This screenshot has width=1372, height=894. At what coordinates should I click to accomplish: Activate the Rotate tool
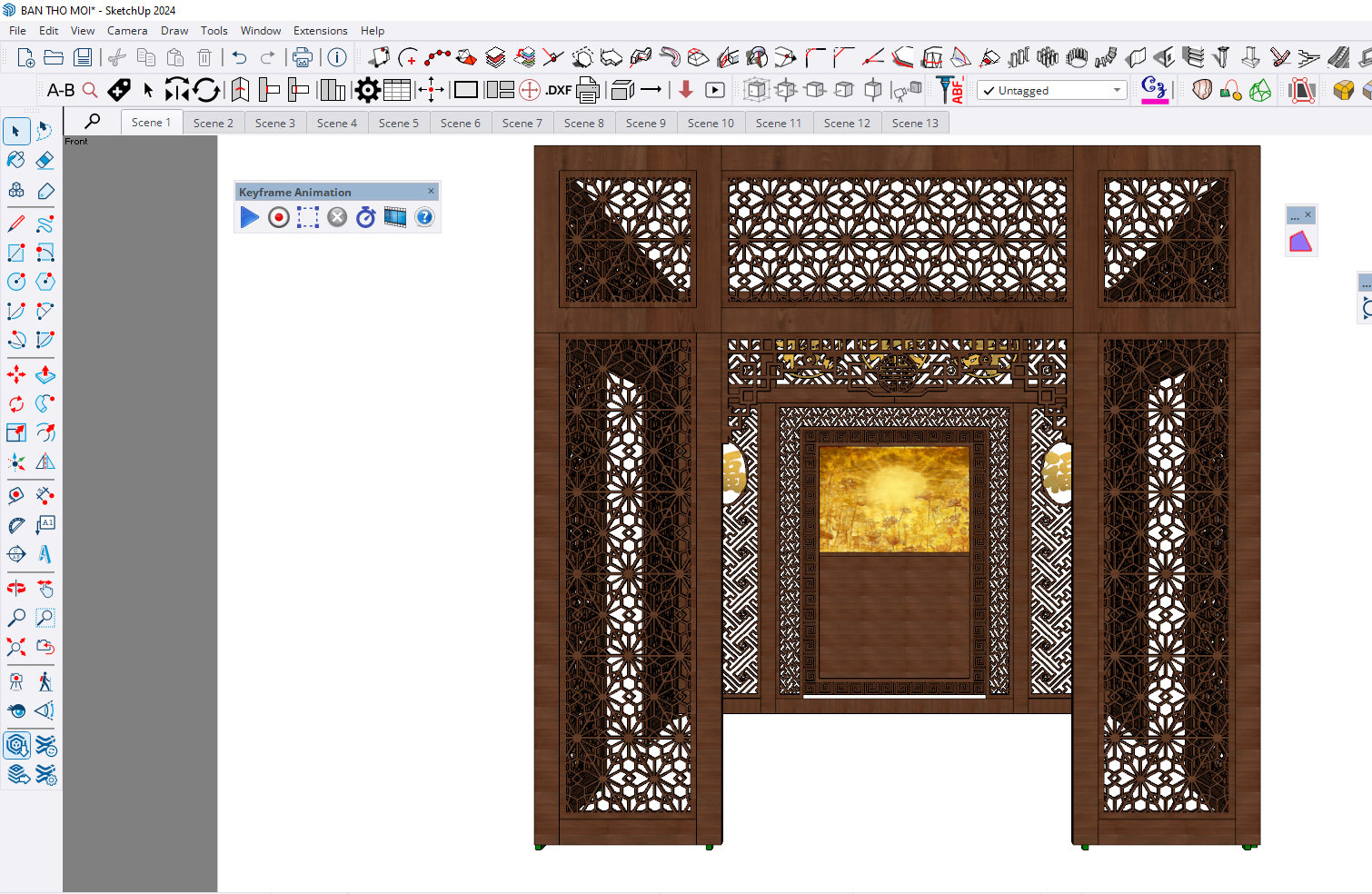(16, 404)
